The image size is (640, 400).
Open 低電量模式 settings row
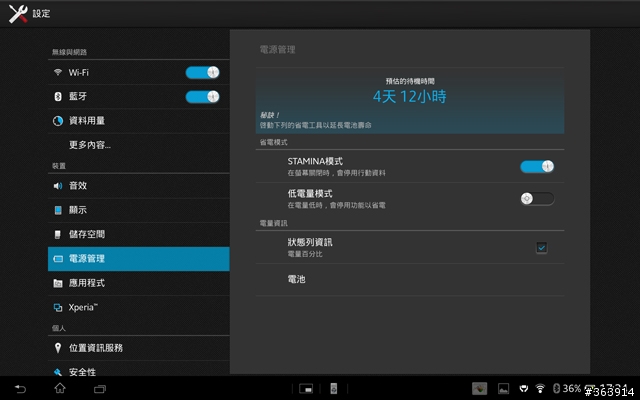[x=410, y=199]
